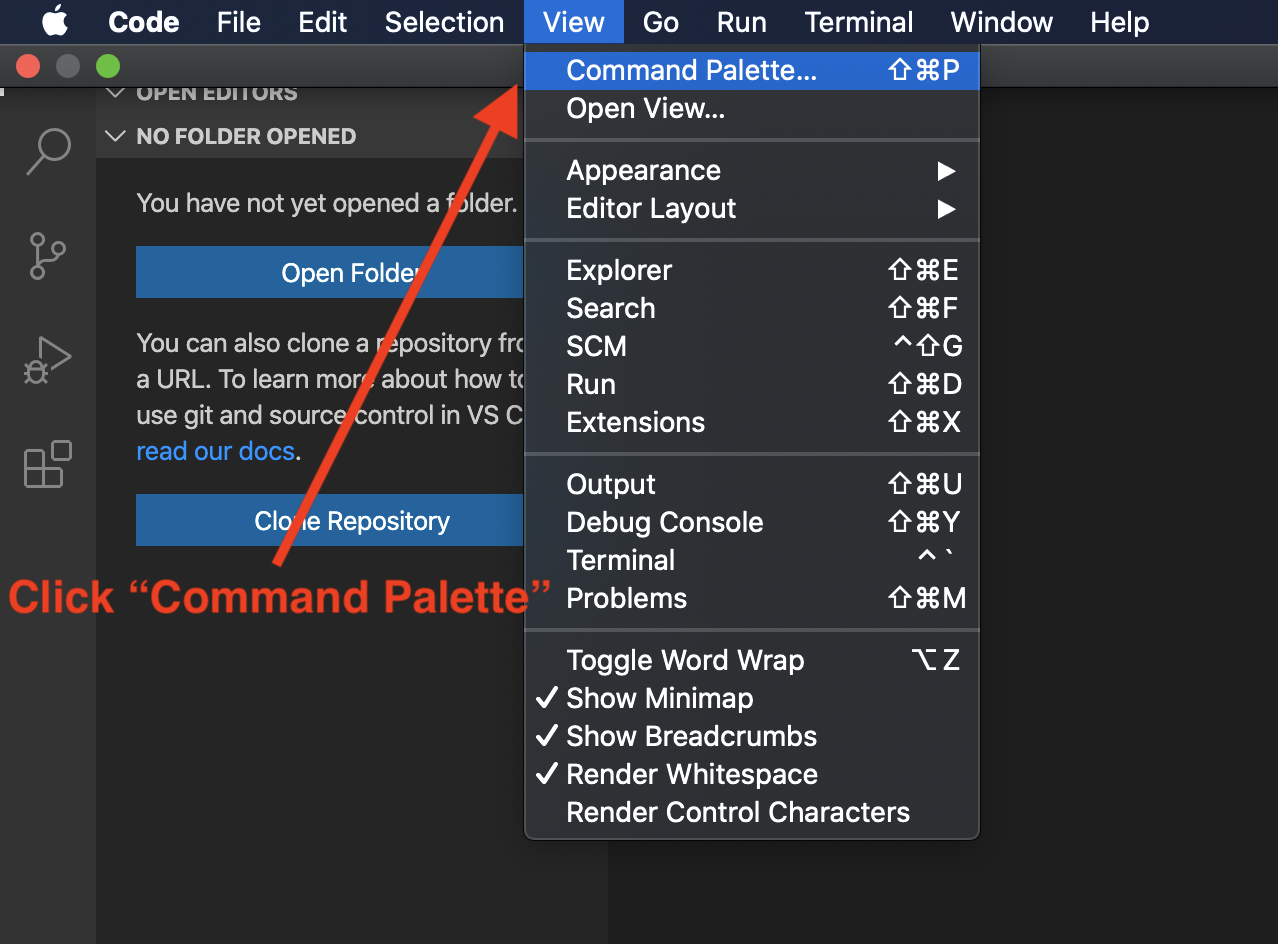Open the Terminal menu
1278x944 pixels.
pos(858,21)
